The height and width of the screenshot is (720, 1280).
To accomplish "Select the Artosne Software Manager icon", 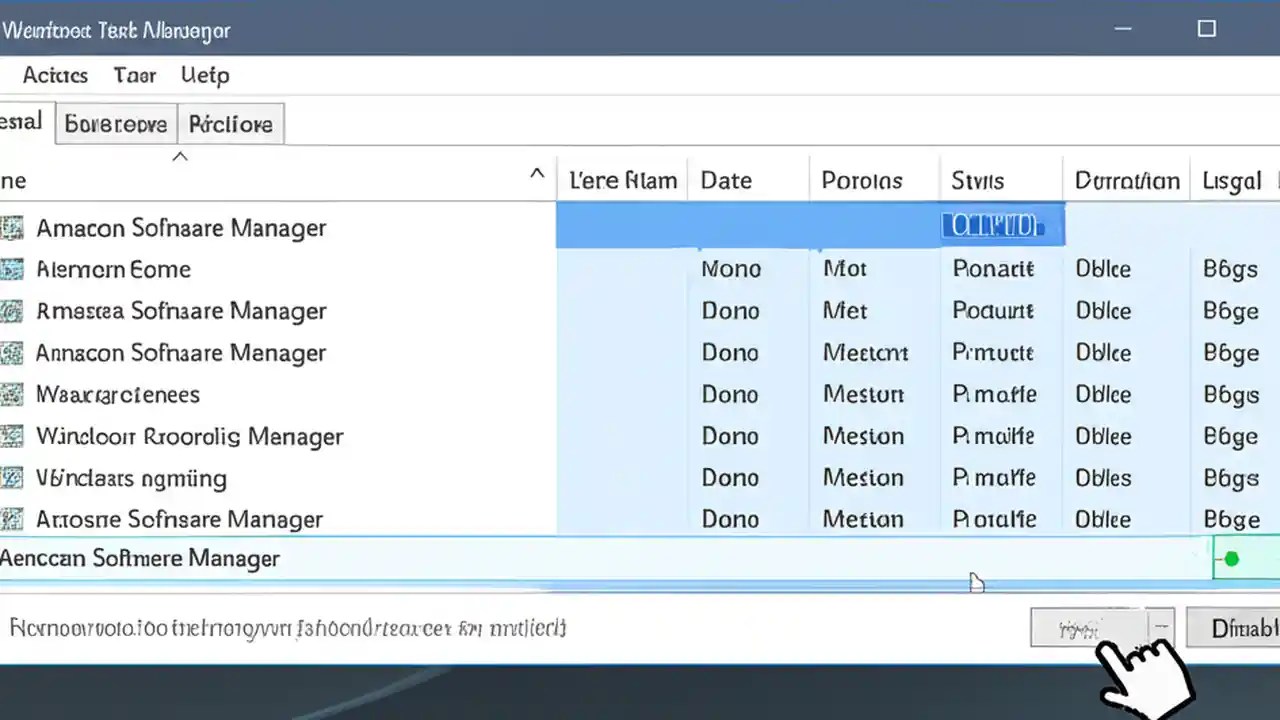I will [14, 519].
